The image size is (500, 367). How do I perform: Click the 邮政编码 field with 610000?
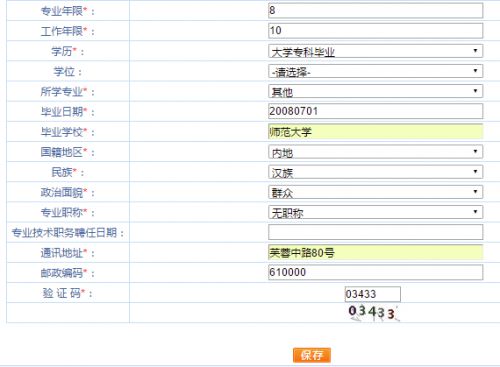pyautogui.click(x=375, y=272)
